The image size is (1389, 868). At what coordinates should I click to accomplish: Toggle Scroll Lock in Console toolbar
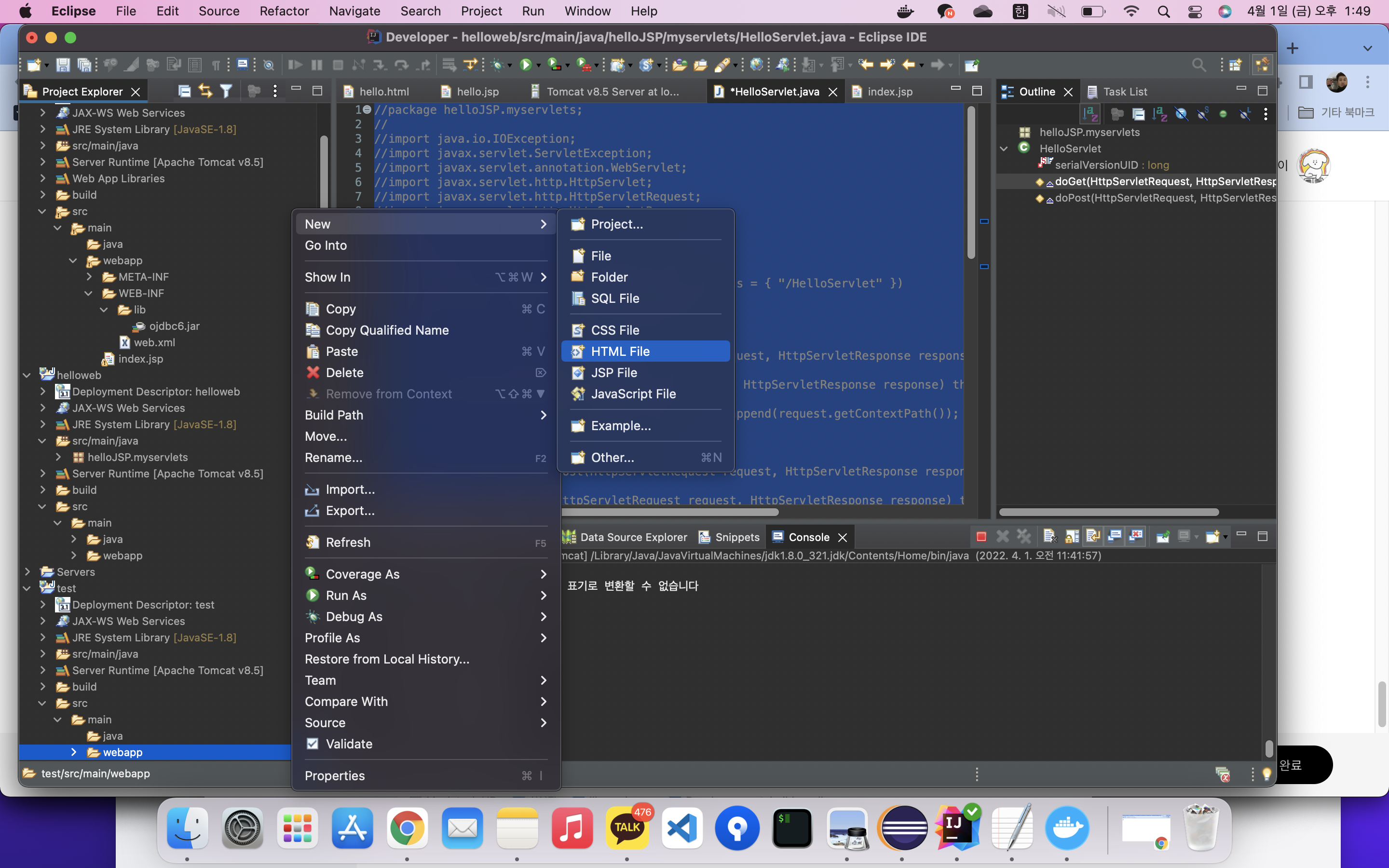point(1071,537)
